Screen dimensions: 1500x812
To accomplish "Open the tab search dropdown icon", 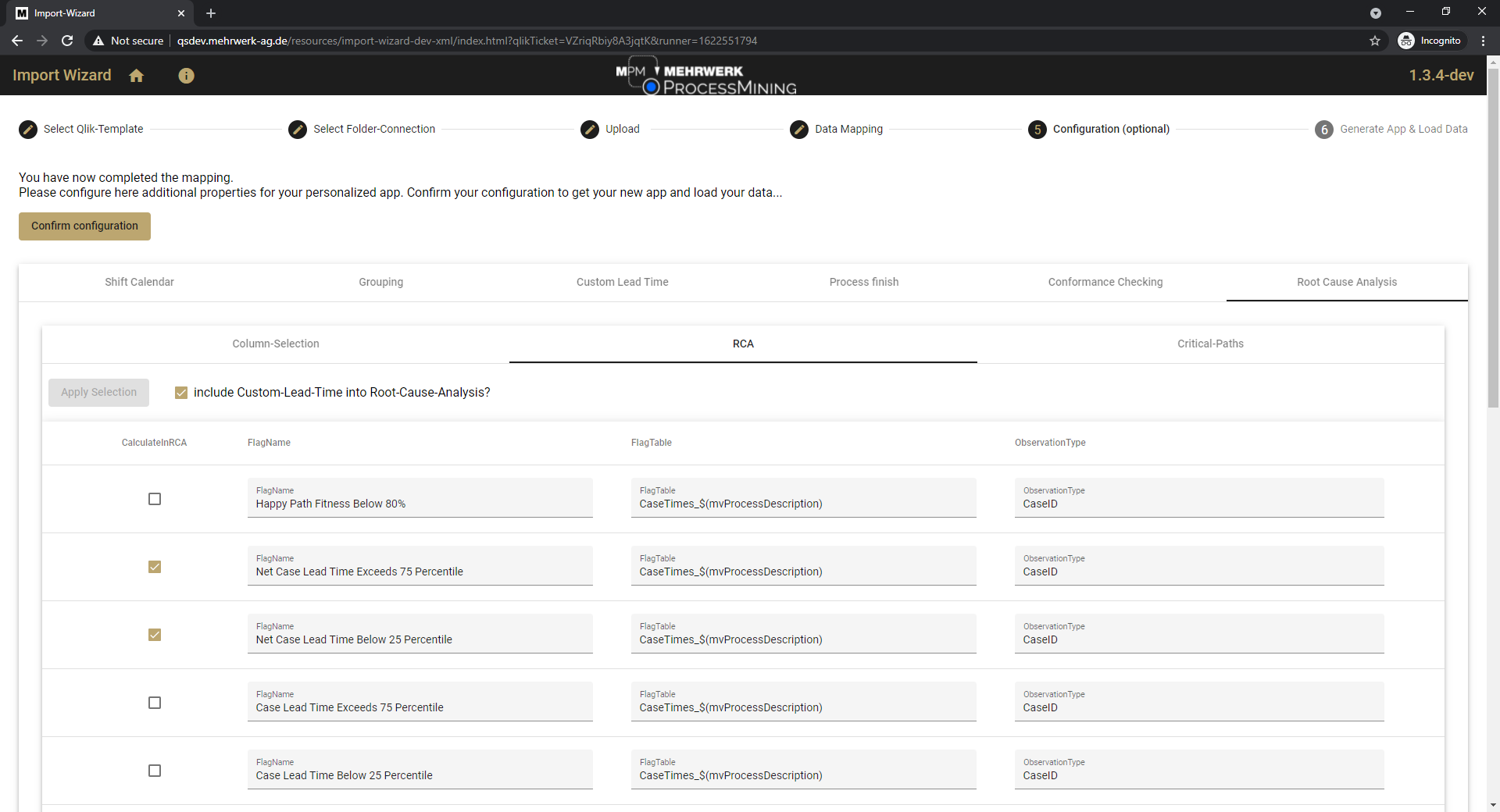I will tap(1376, 13).
